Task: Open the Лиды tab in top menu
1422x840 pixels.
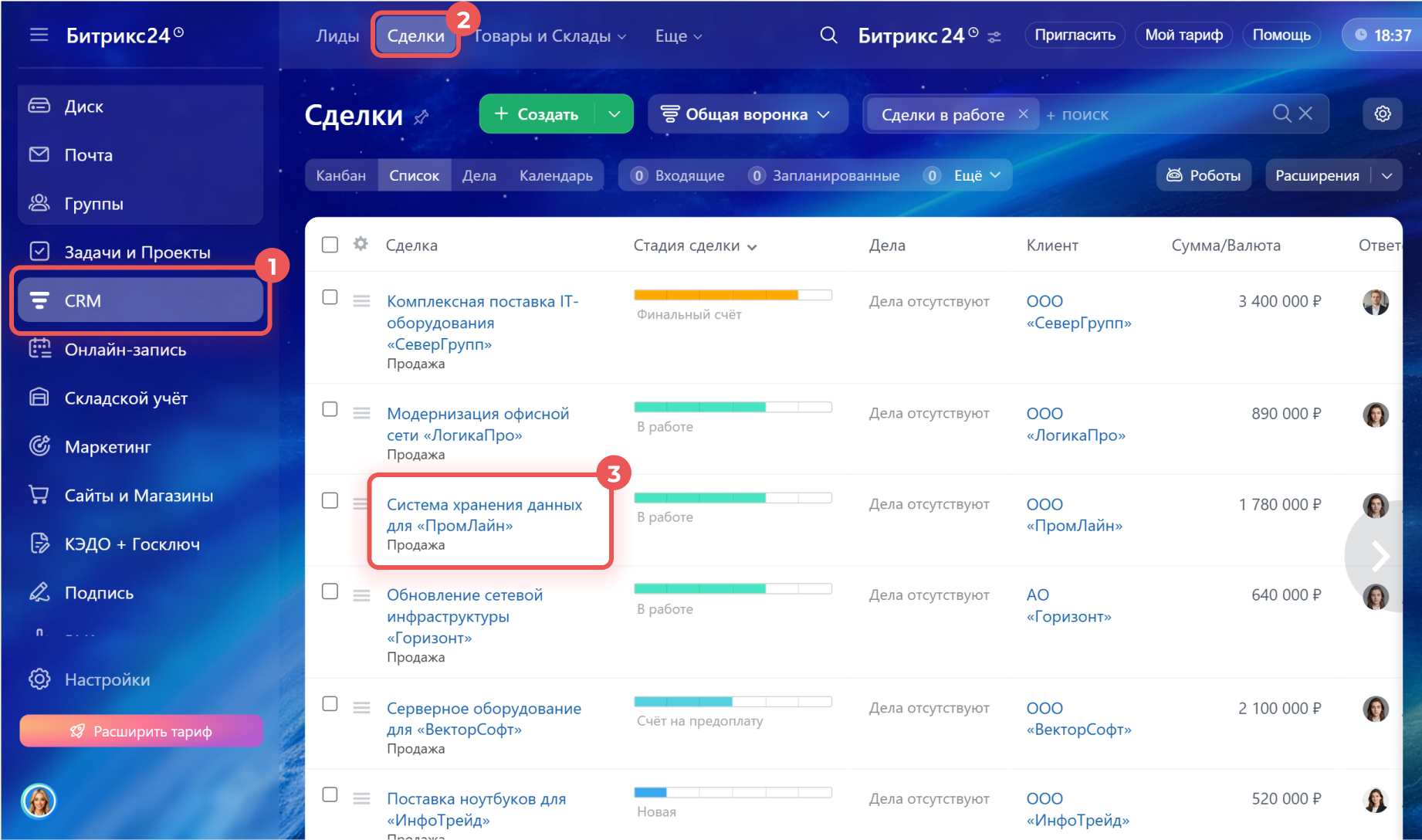Action: pyautogui.click(x=337, y=36)
